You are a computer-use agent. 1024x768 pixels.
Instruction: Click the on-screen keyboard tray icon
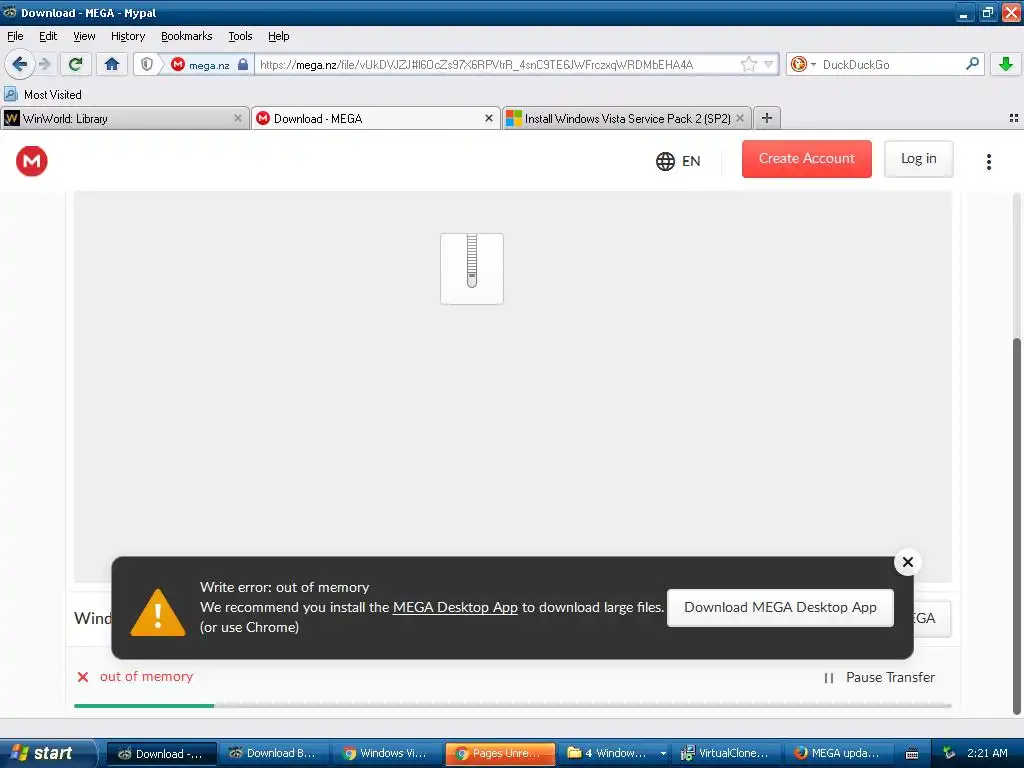(912, 754)
